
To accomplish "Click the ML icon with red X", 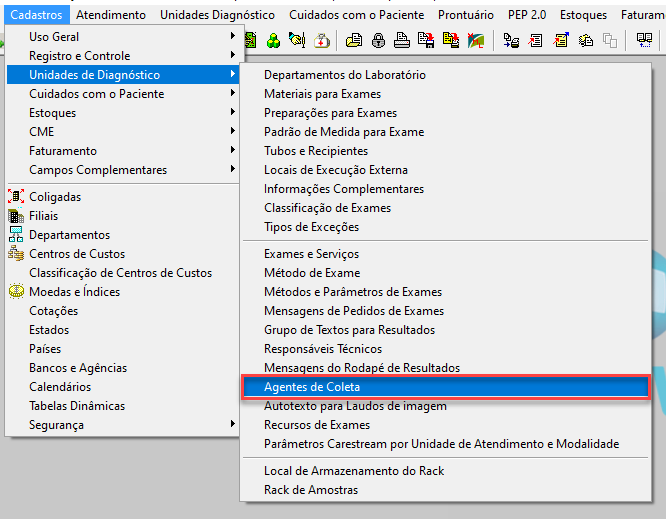I will click(476, 41).
